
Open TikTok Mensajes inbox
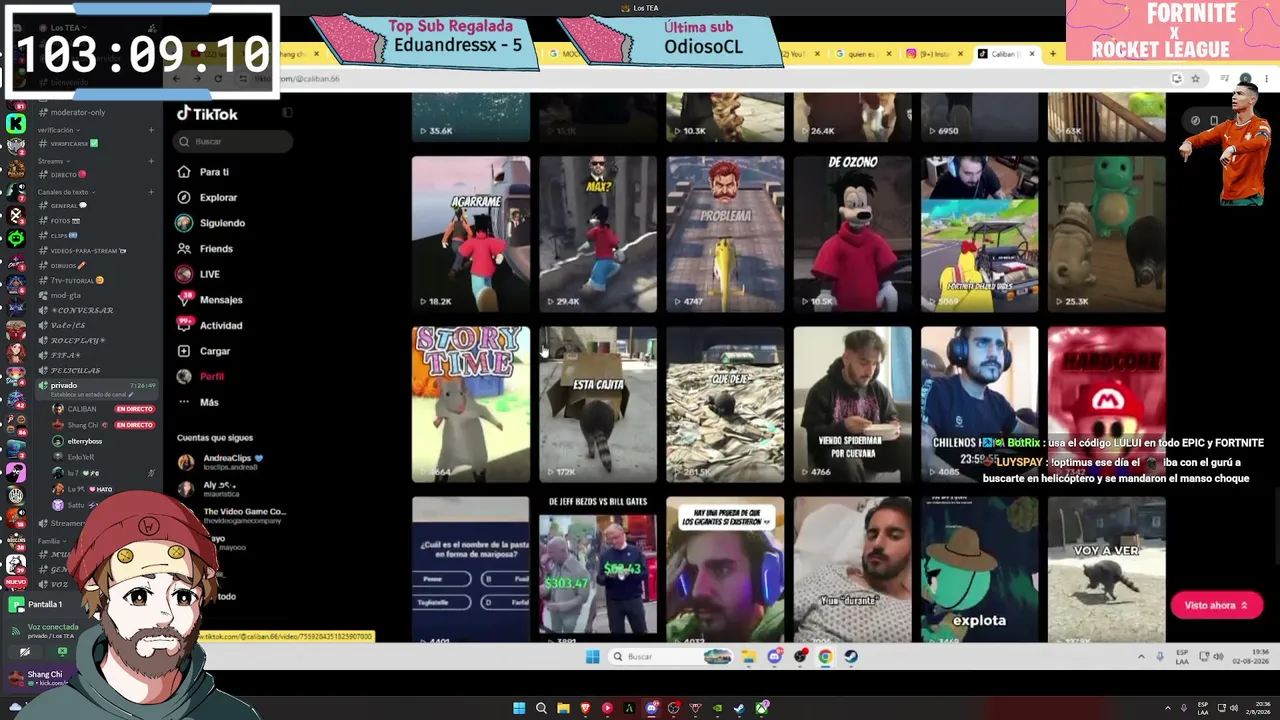[x=210, y=299]
